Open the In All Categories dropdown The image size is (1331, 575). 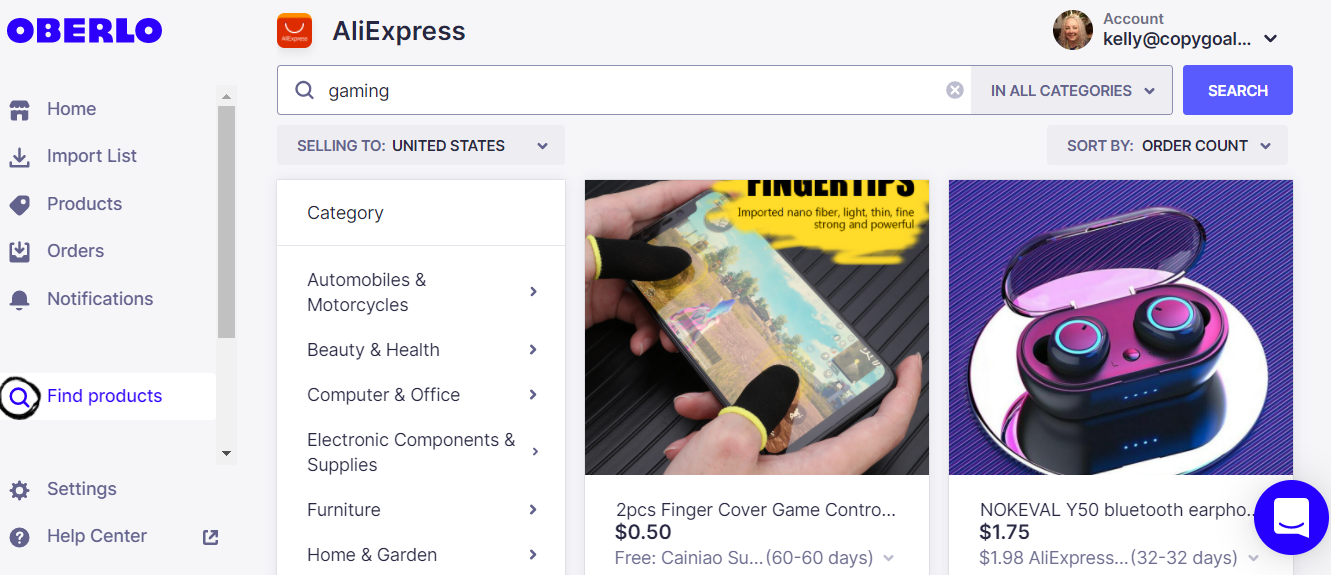1072,90
